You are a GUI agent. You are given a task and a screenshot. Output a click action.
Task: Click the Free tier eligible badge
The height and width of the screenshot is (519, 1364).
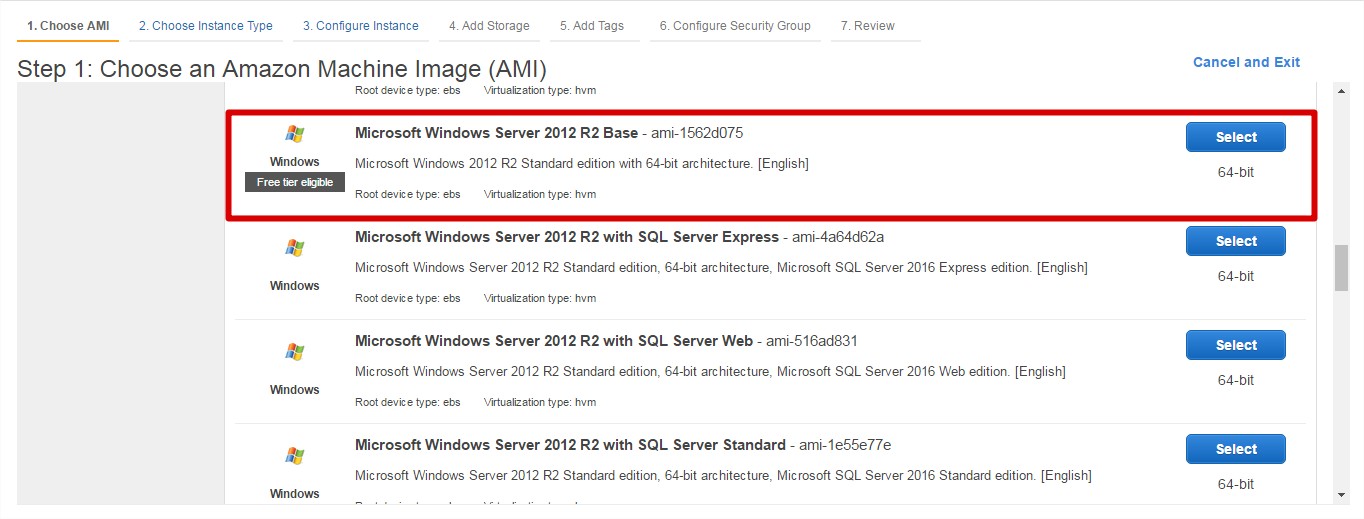[x=295, y=182]
